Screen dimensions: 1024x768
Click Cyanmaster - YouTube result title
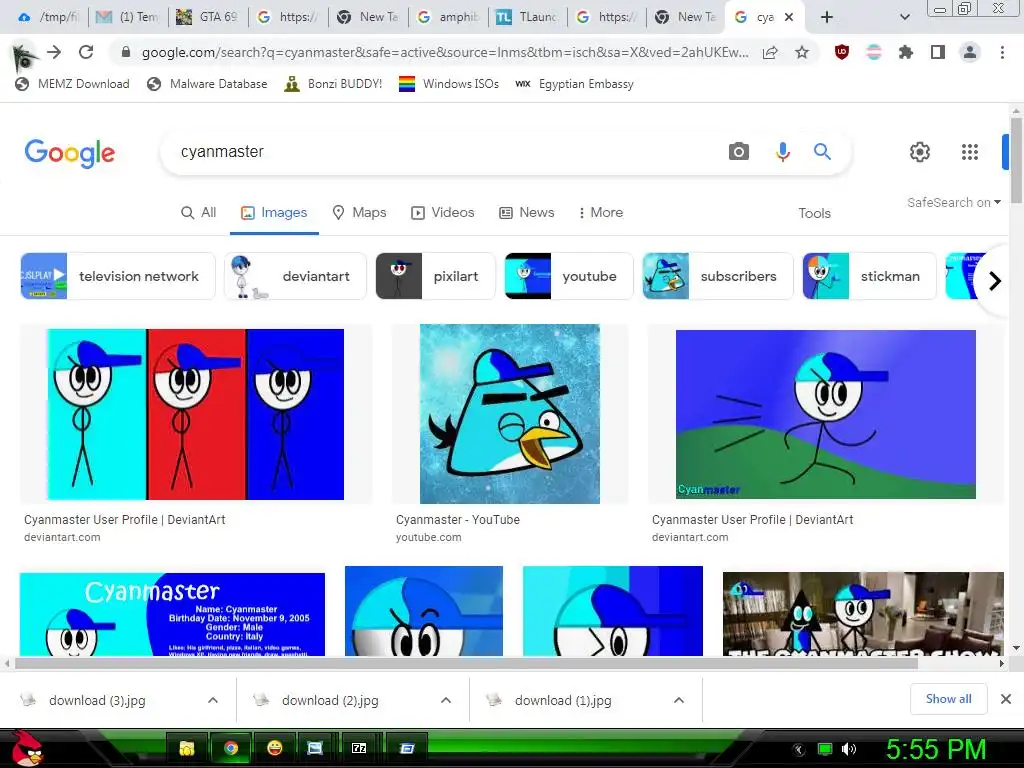click(458, 520)
